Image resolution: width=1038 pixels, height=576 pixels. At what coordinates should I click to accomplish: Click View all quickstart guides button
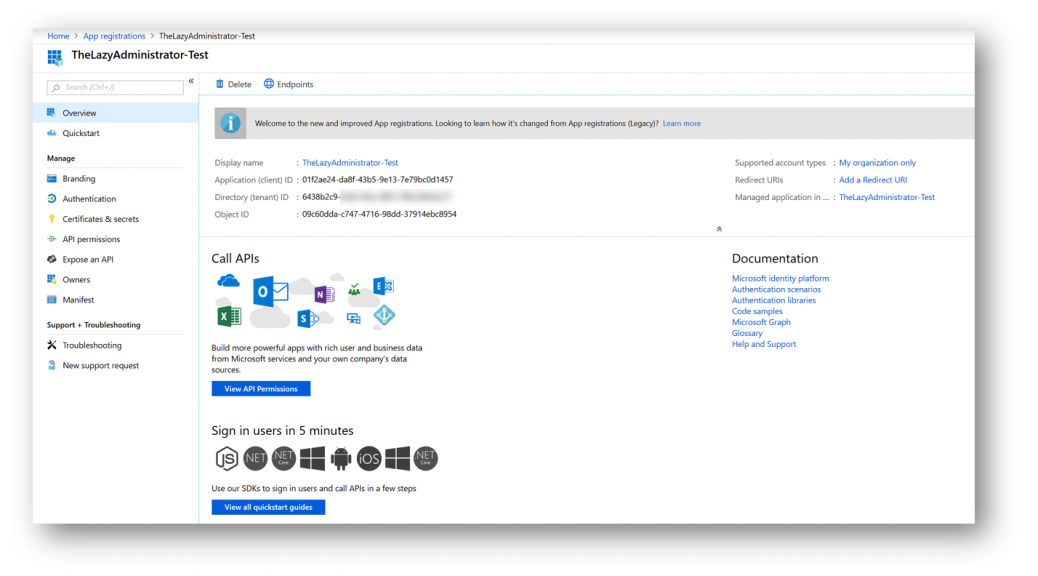268,507
